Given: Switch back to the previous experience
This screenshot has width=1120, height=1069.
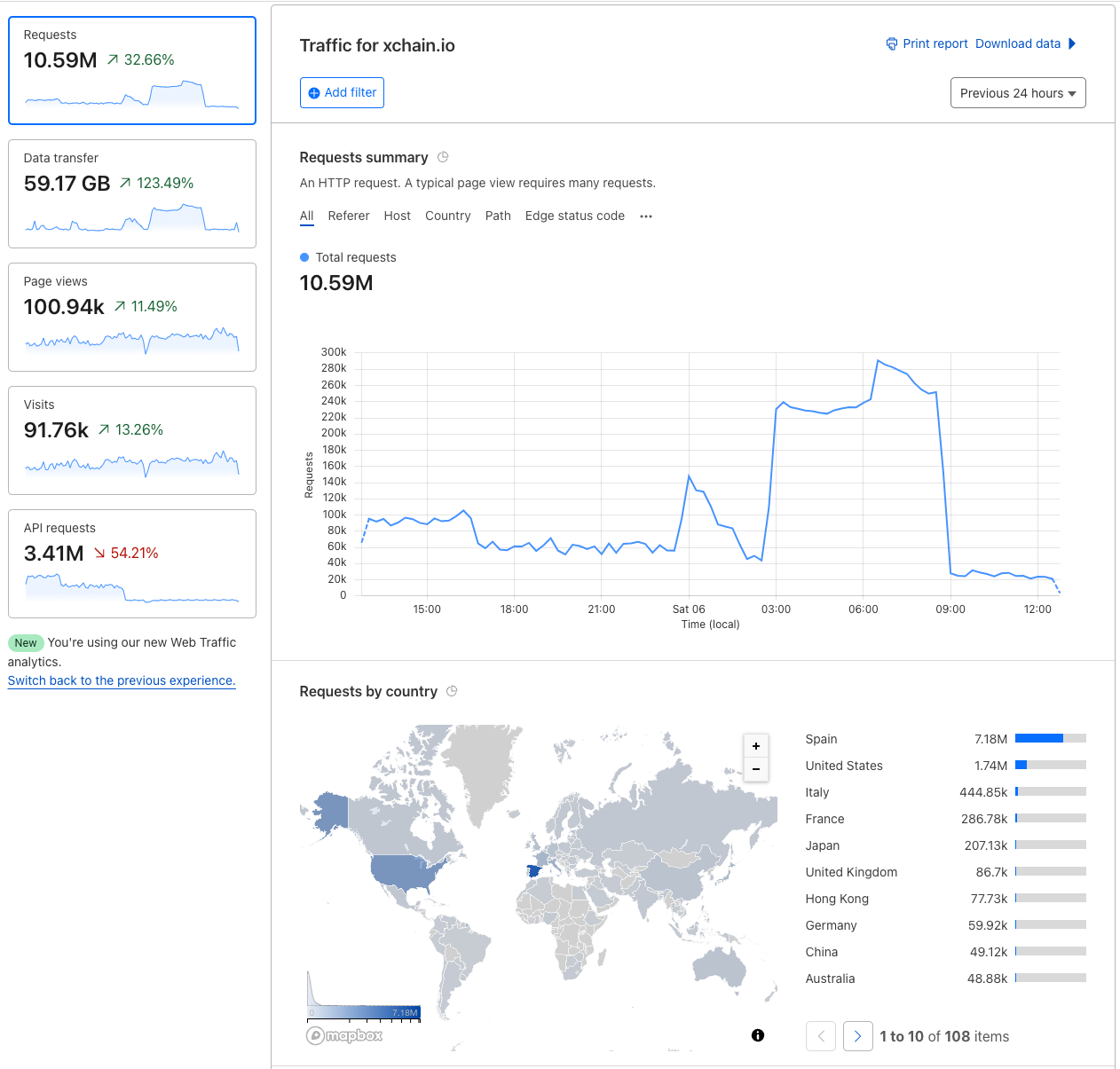Looking at the screenshot, I should [122, 680].
